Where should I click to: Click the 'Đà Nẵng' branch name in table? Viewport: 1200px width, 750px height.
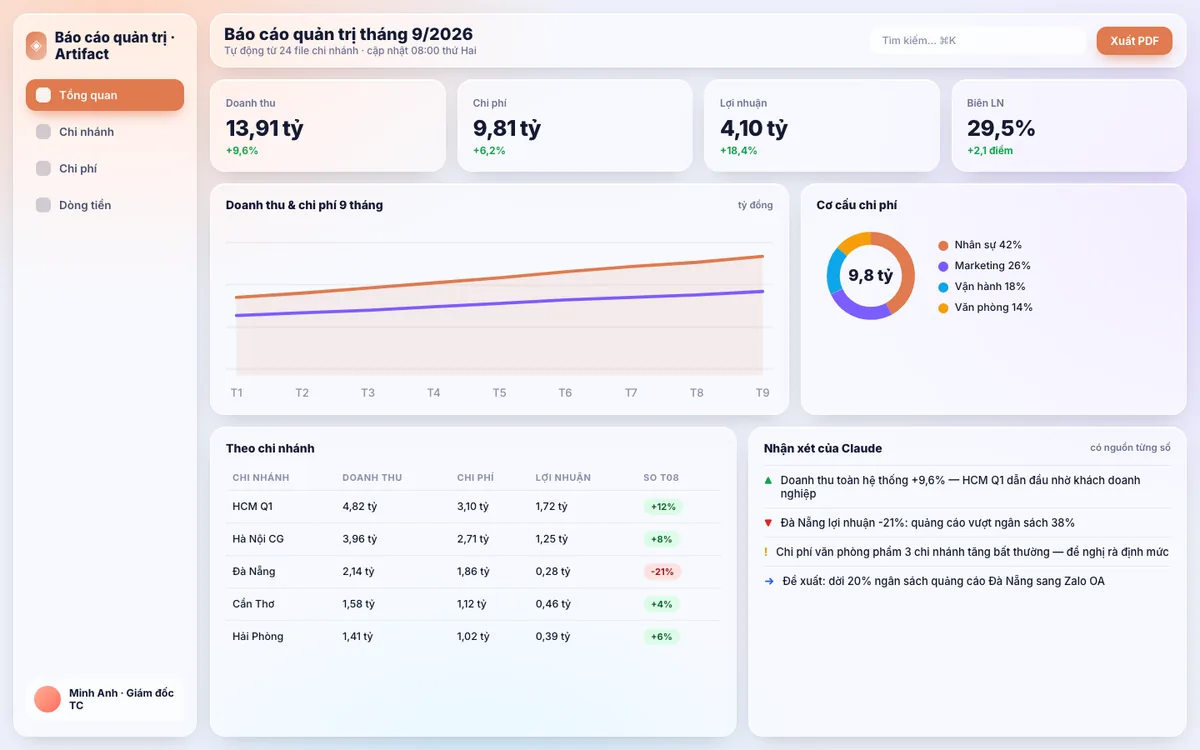254,572
